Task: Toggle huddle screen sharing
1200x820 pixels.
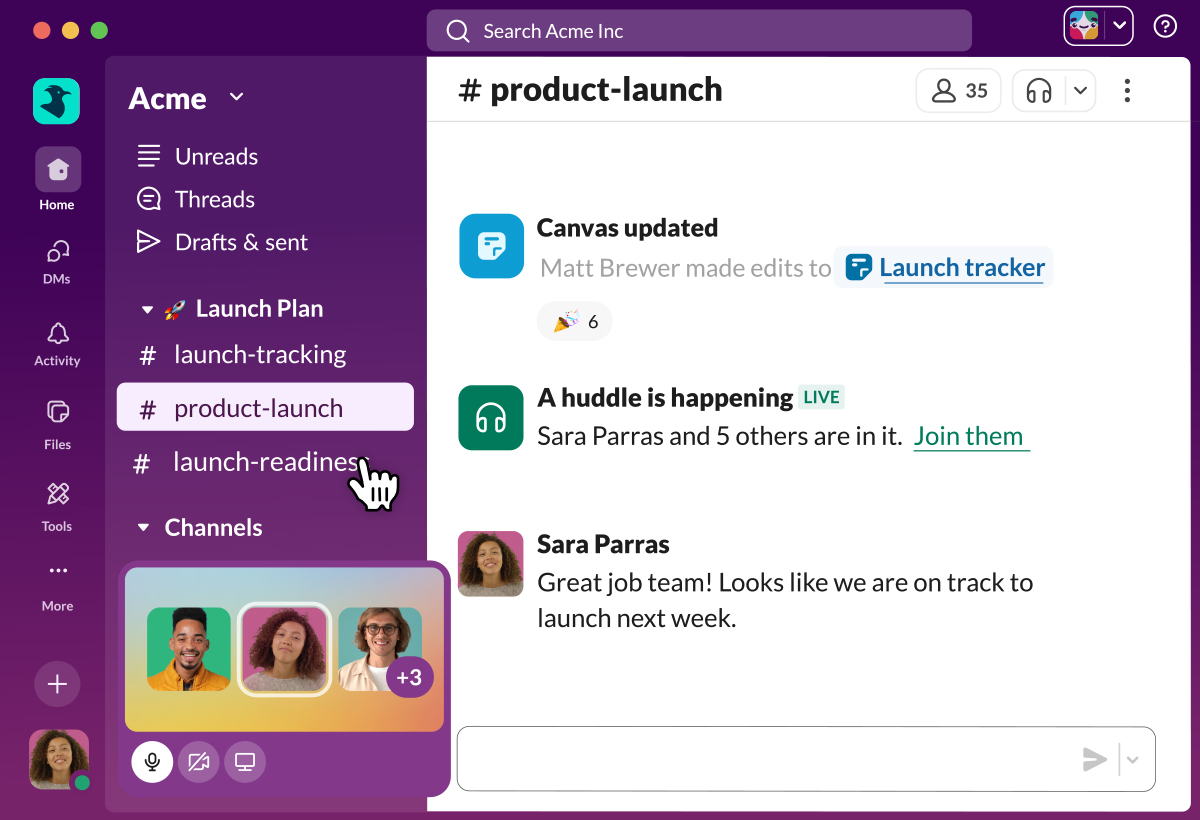Action: click(245, 762)
